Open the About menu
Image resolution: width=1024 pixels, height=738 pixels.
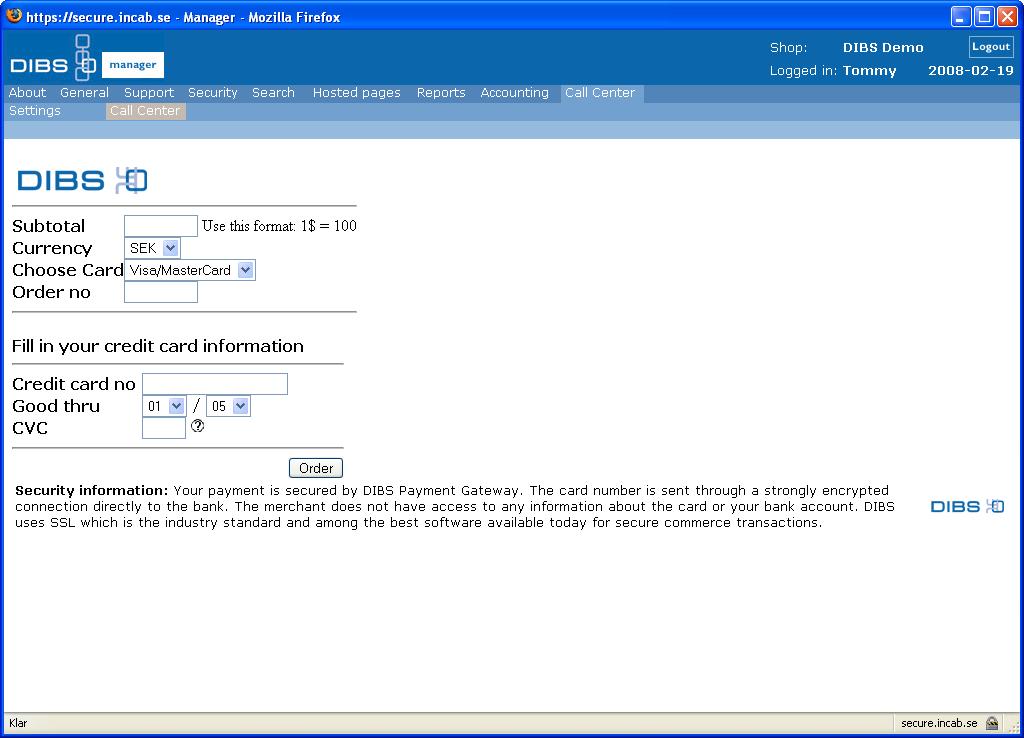[27, 93]
